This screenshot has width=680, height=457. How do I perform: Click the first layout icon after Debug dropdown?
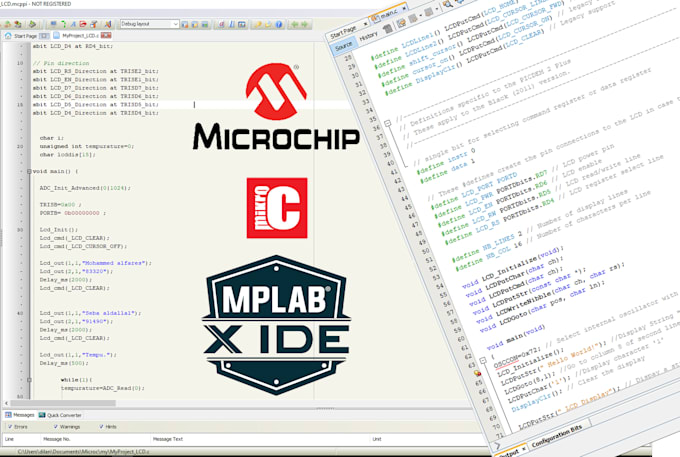click(185, 24)
